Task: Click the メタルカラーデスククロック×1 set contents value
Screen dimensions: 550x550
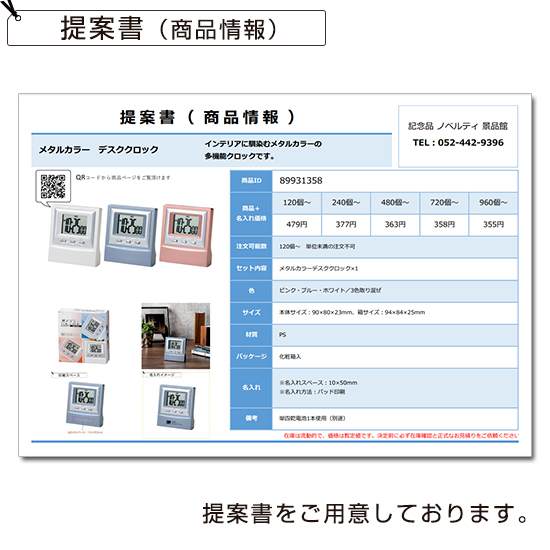Action: point(318,269)
